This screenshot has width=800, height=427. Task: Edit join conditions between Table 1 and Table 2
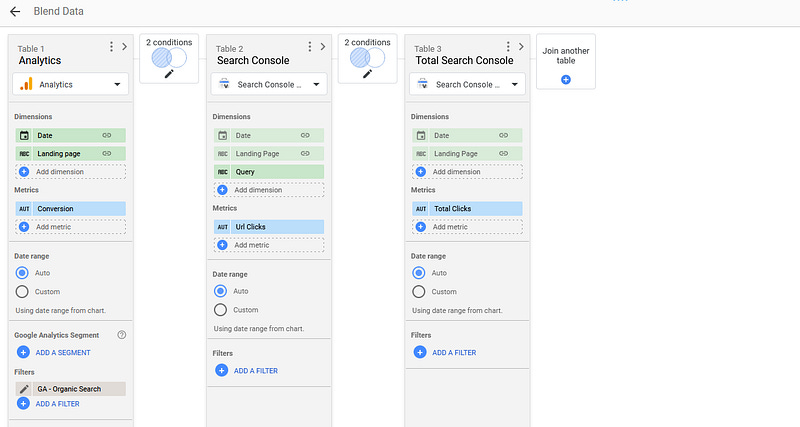click(x=169, y=74)
